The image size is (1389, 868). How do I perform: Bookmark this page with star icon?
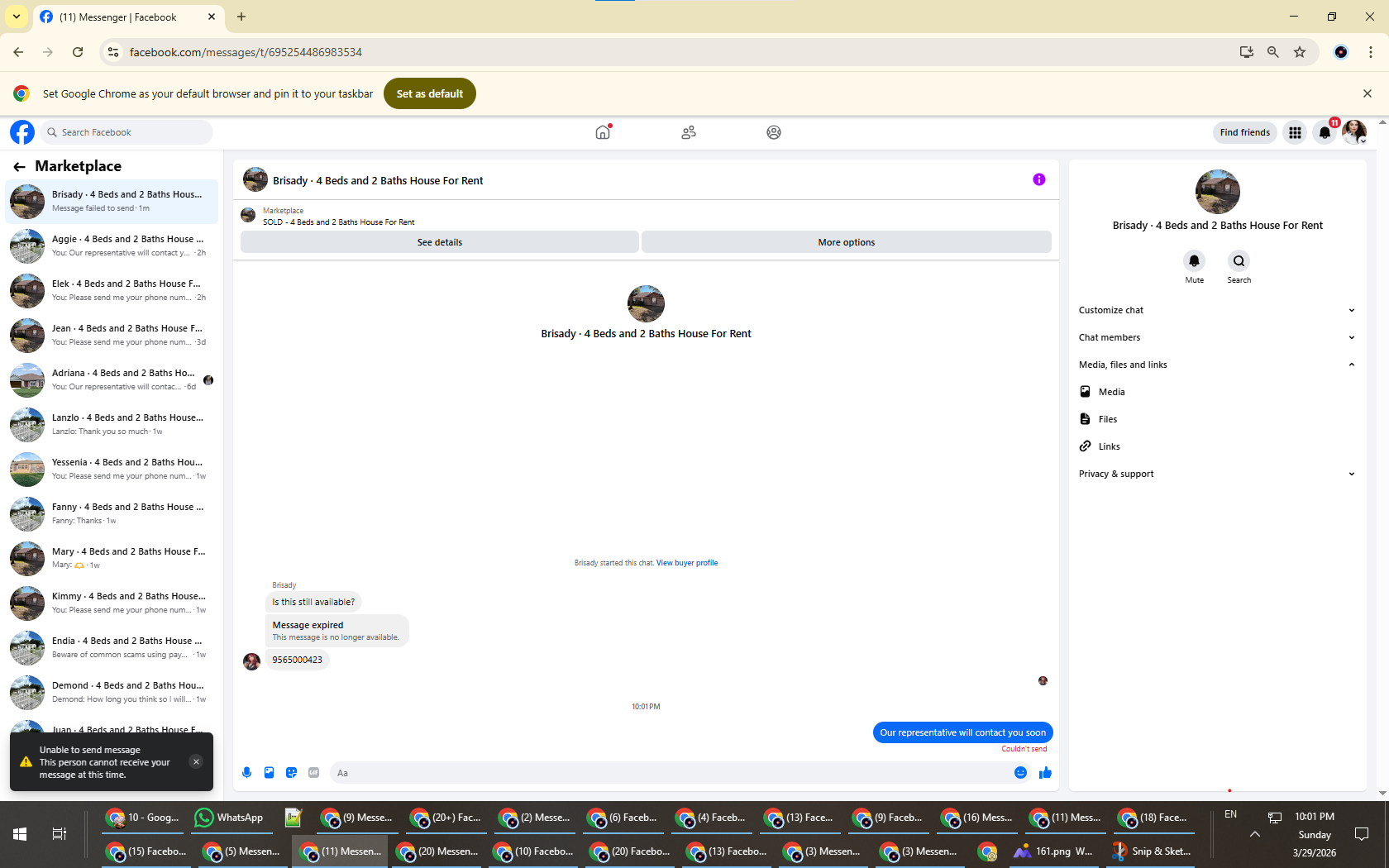(1300, 52)
